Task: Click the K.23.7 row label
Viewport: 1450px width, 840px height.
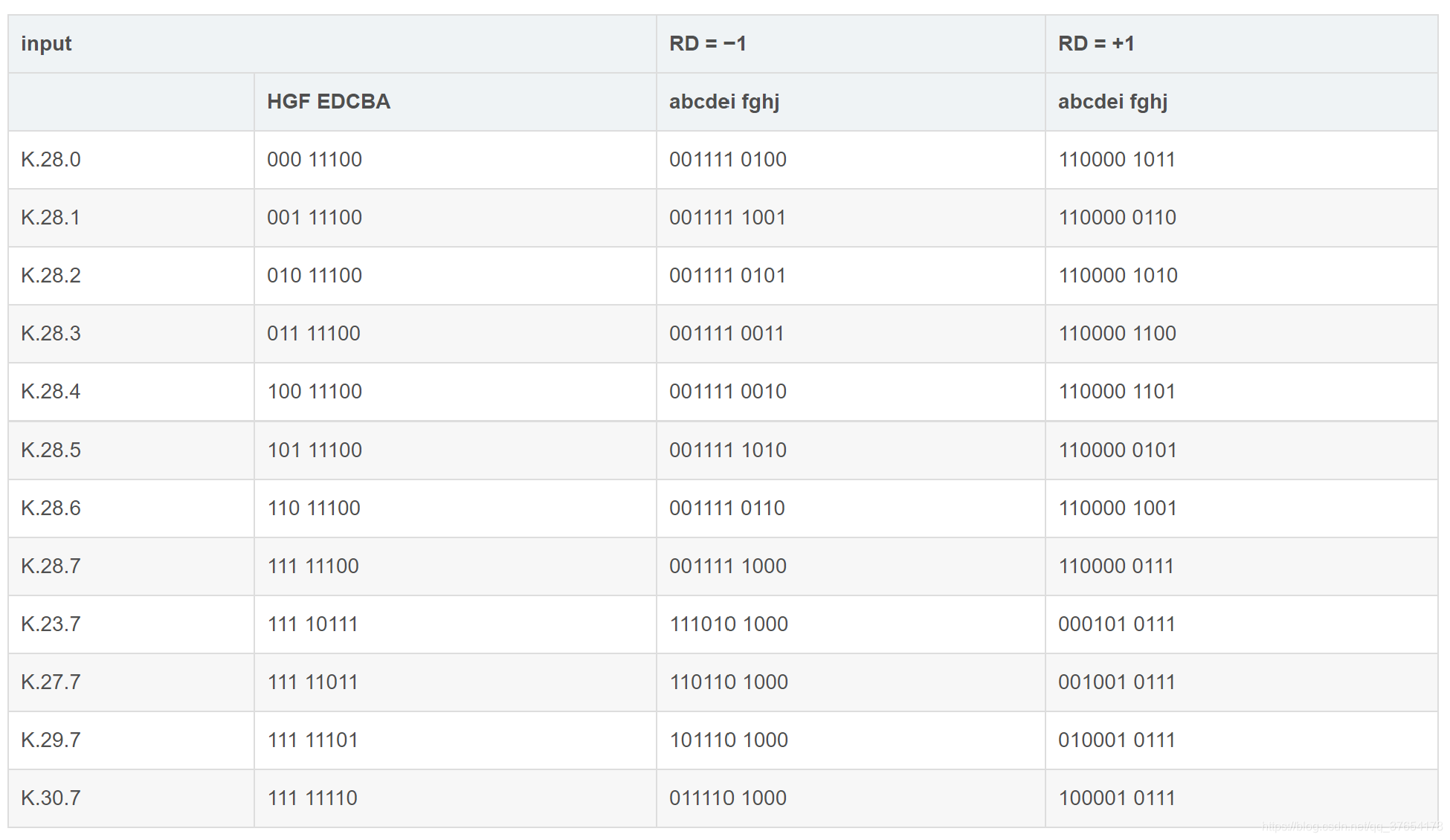Action: (51, 624)
